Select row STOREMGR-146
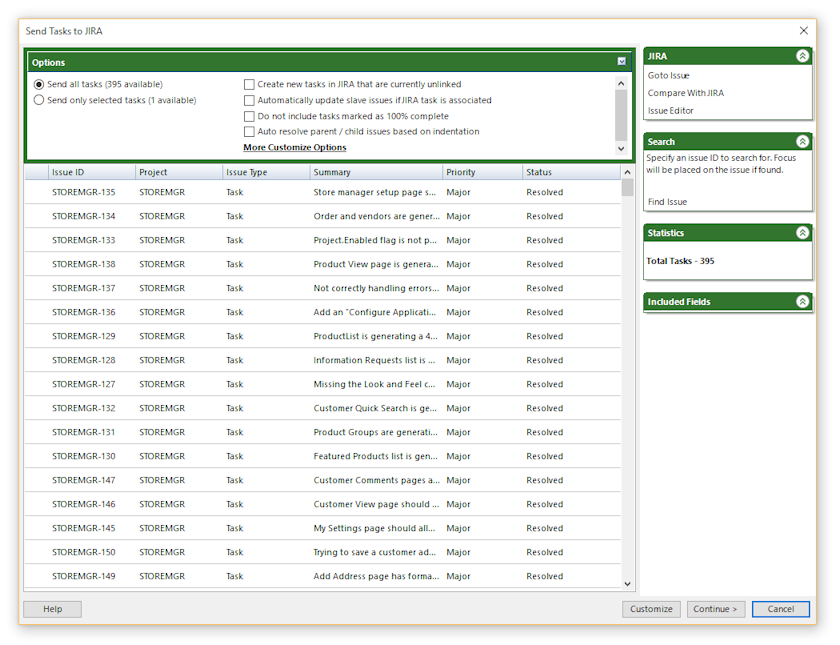This screenshot has width=840, height=645. point(322,504)
